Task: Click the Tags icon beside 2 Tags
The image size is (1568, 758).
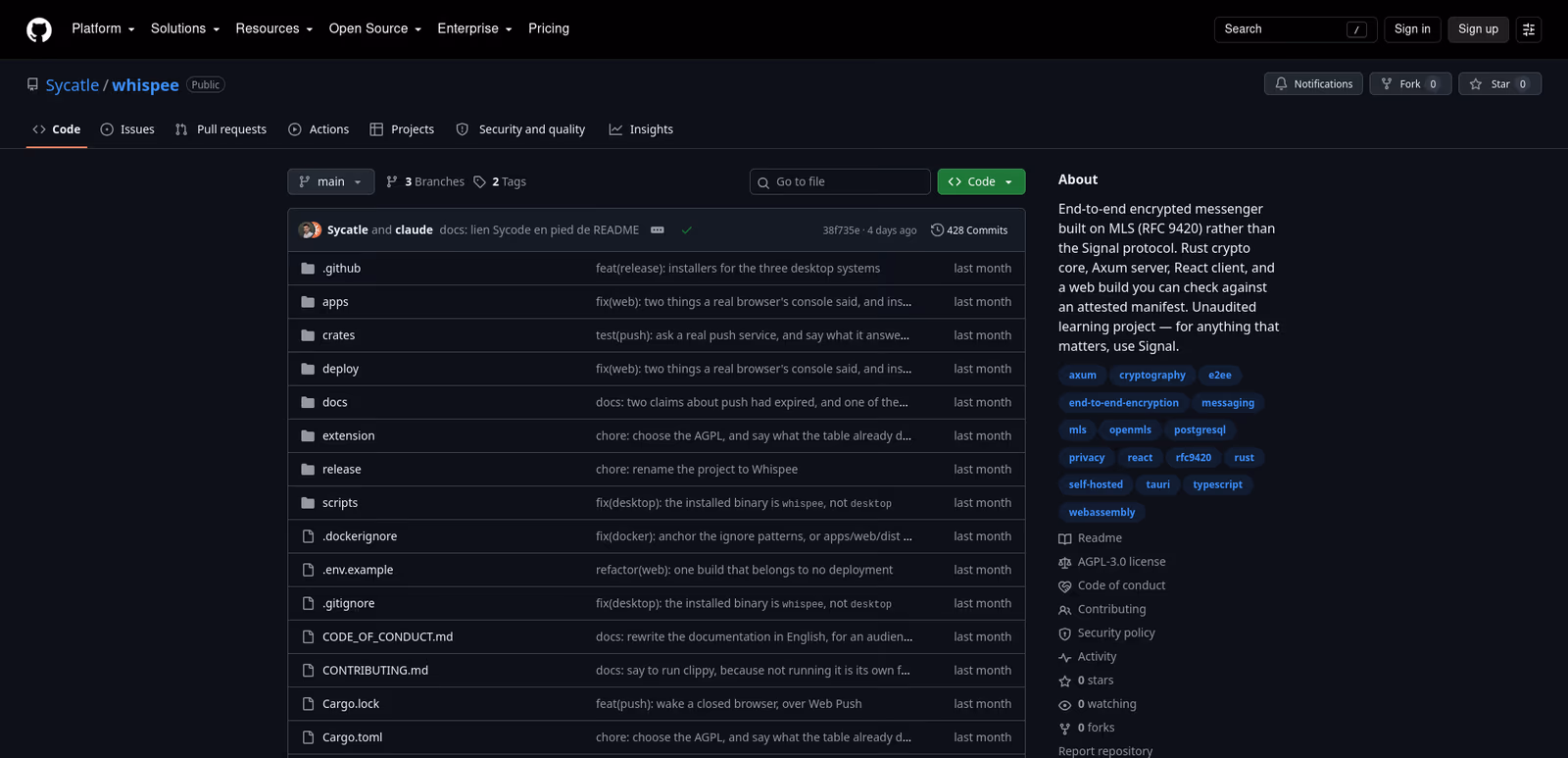Action: point(479,182)
